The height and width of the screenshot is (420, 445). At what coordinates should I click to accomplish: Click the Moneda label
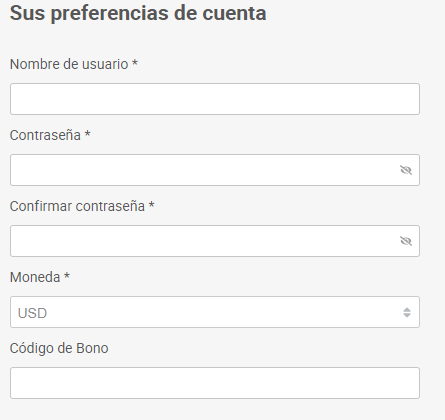[x=35, y=277]
